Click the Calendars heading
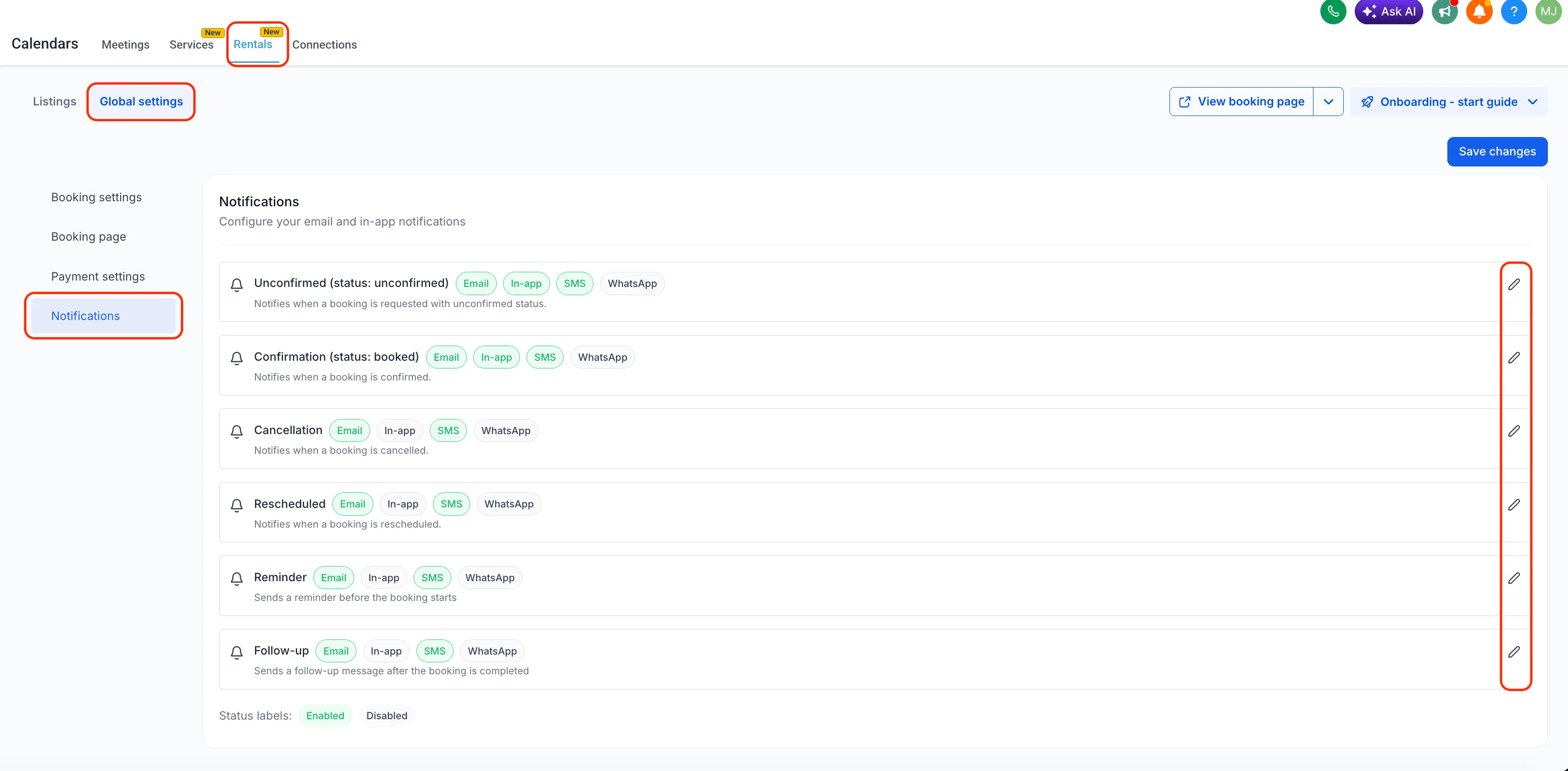 tap(44, 44)
